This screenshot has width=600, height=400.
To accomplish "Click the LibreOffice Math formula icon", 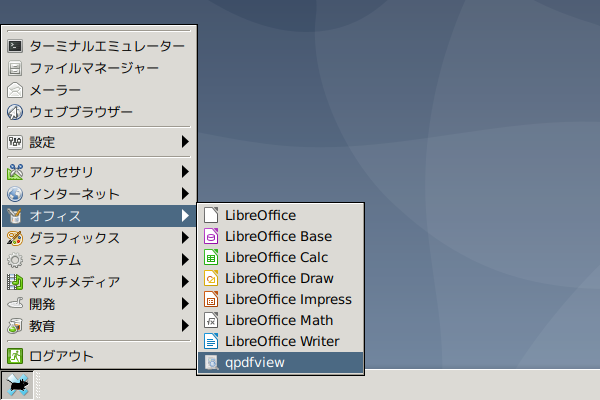I will 211,320.
